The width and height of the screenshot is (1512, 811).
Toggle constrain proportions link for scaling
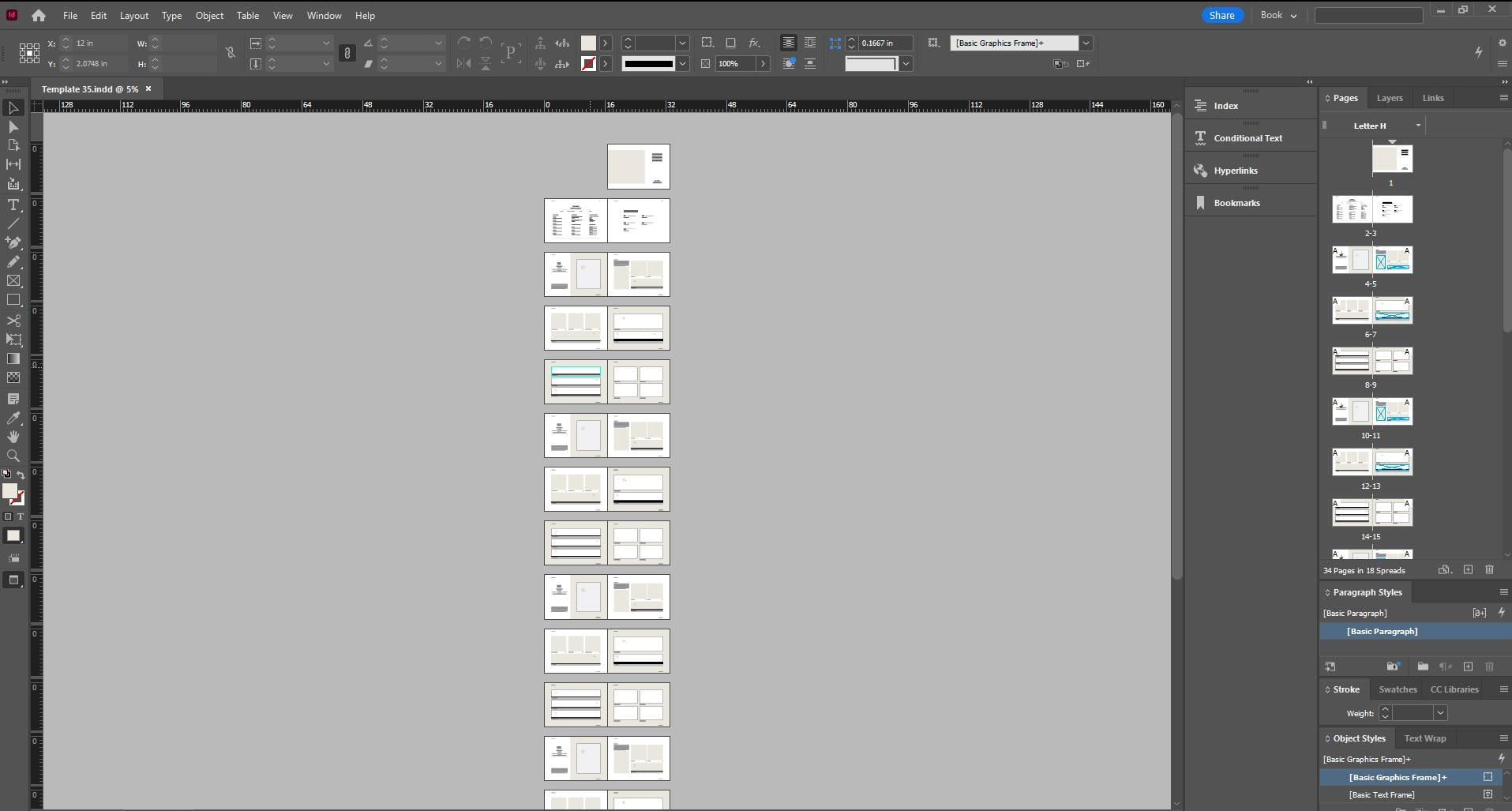(347, 53)
